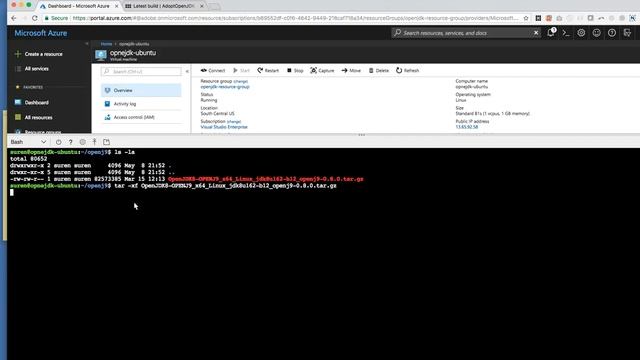Refresh the VM overview
This screenshot has width=640, height=360.
407,71
